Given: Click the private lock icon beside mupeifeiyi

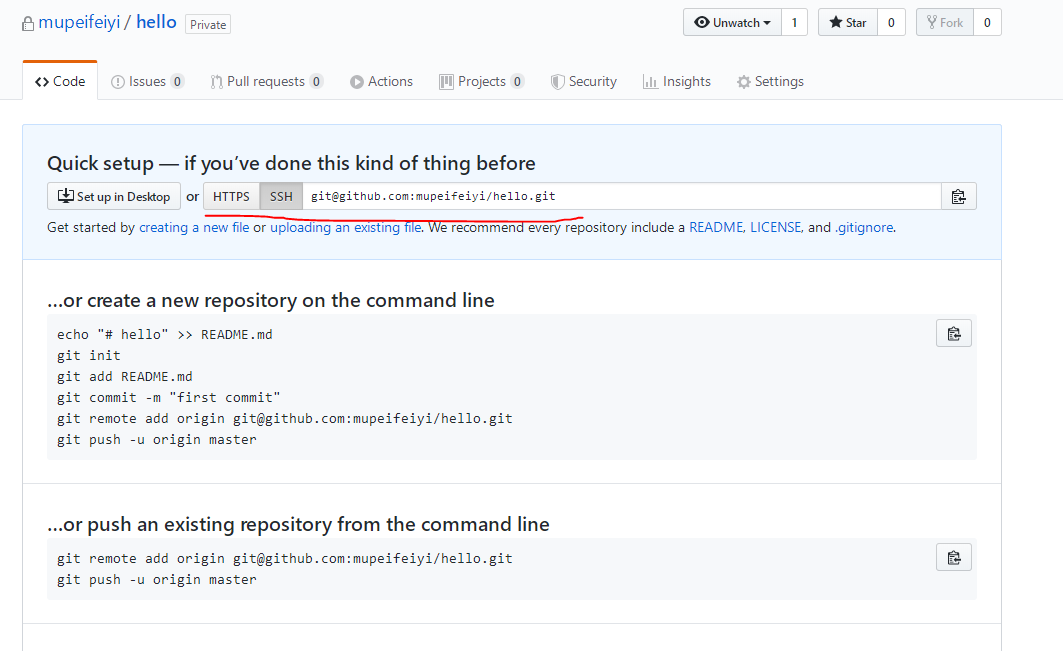Looking at the screenshot, I should click(28, 24).
